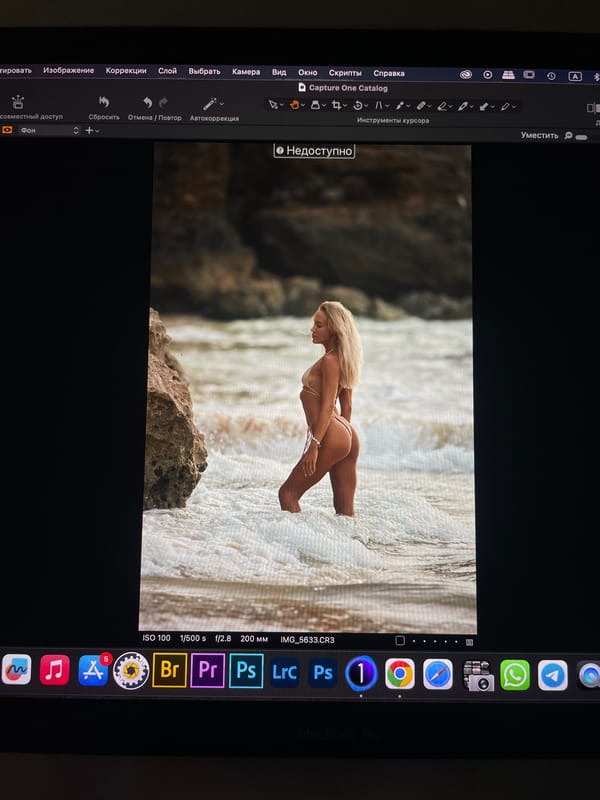
Task: Click the f/2.8 aperture value
Action: [x=223, y=638]
